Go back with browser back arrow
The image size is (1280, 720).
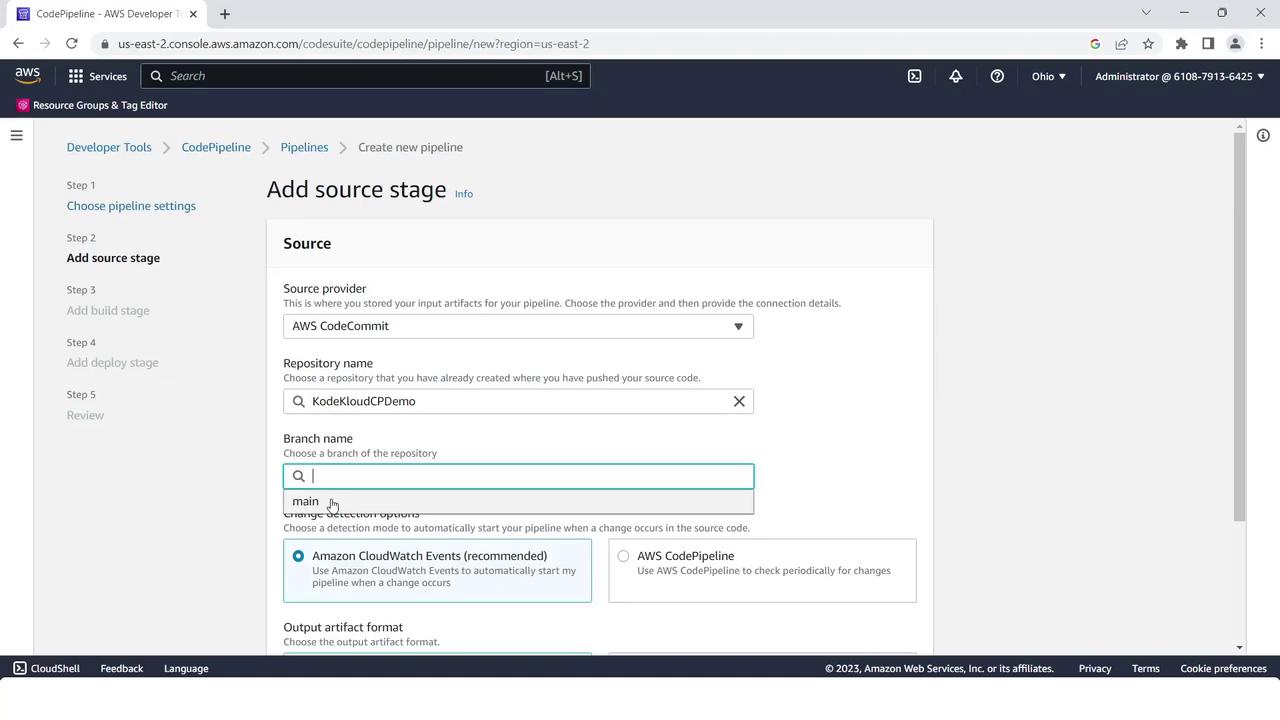(x=18, y=44)
